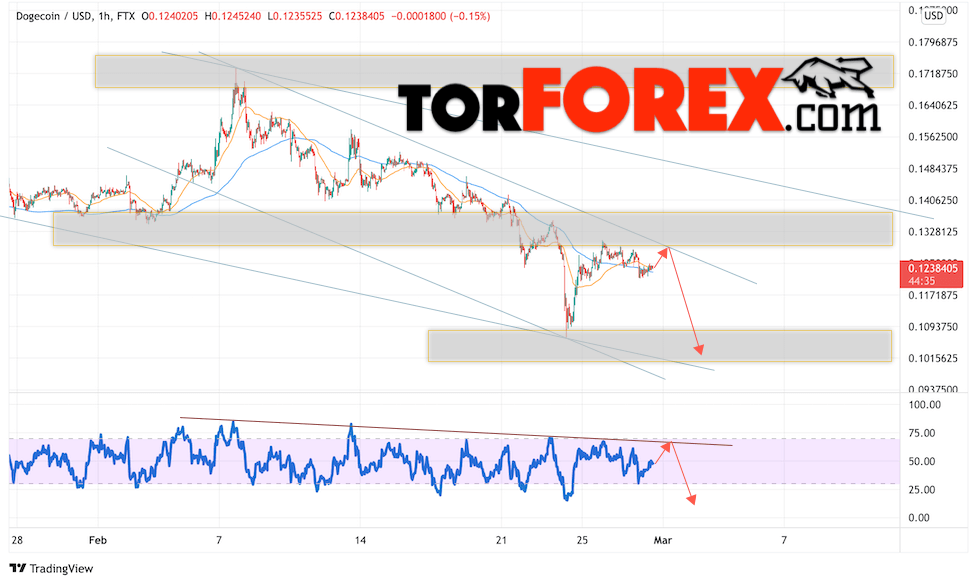
Task: Click the RSI 50.00 scale label
Action: pyautogui.click(x=922, y=461)
